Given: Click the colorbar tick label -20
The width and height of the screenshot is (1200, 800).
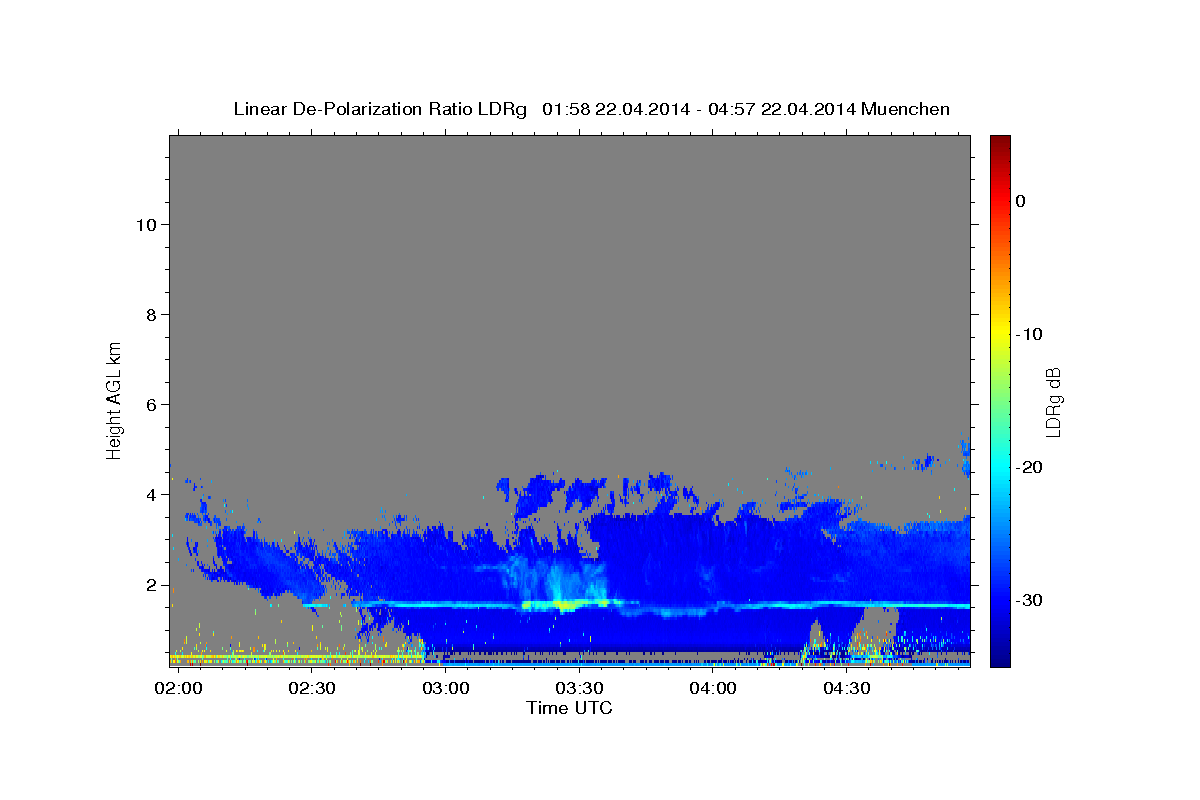Looking at the screenshot, I should (1031, 467).
